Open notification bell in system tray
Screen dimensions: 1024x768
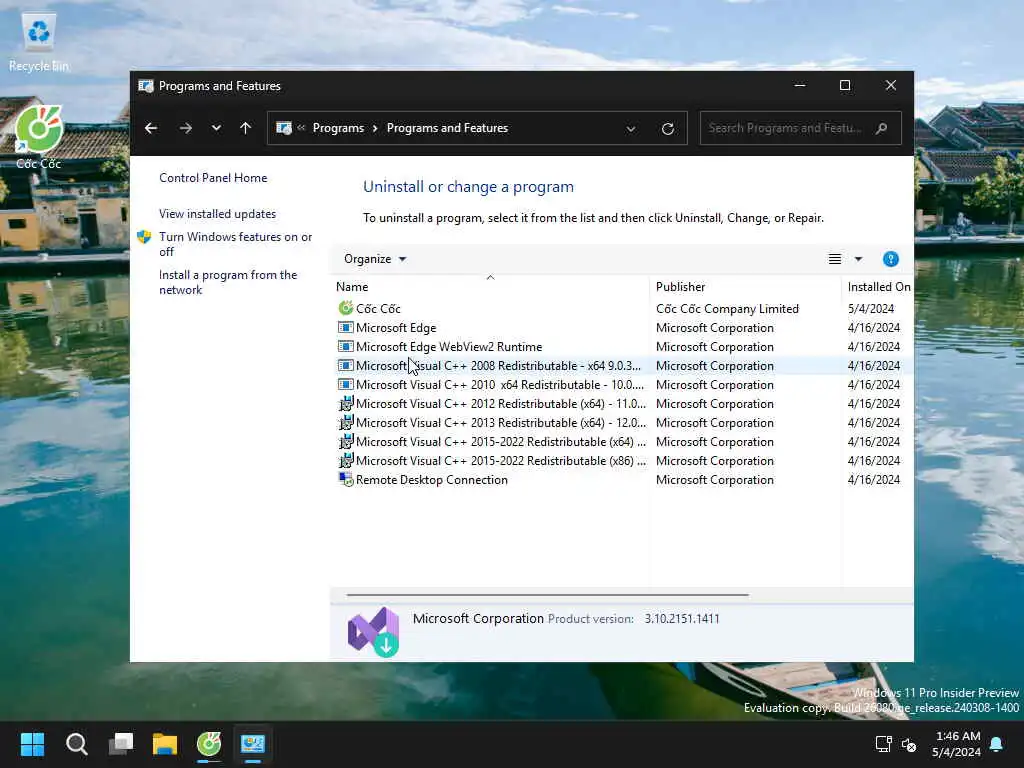click(x=997, y=744)
